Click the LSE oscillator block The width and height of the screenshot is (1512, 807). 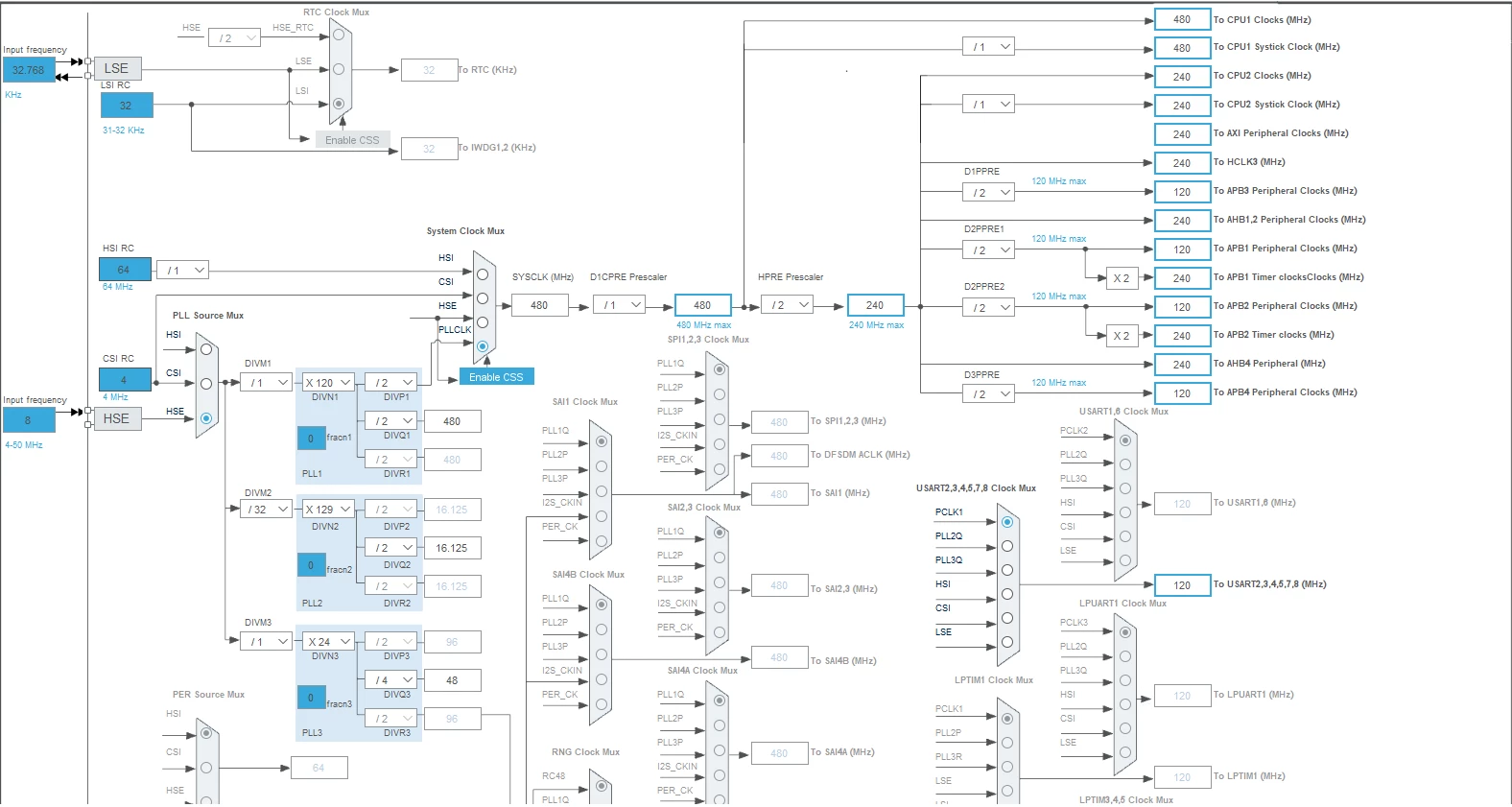click(117, 68)
